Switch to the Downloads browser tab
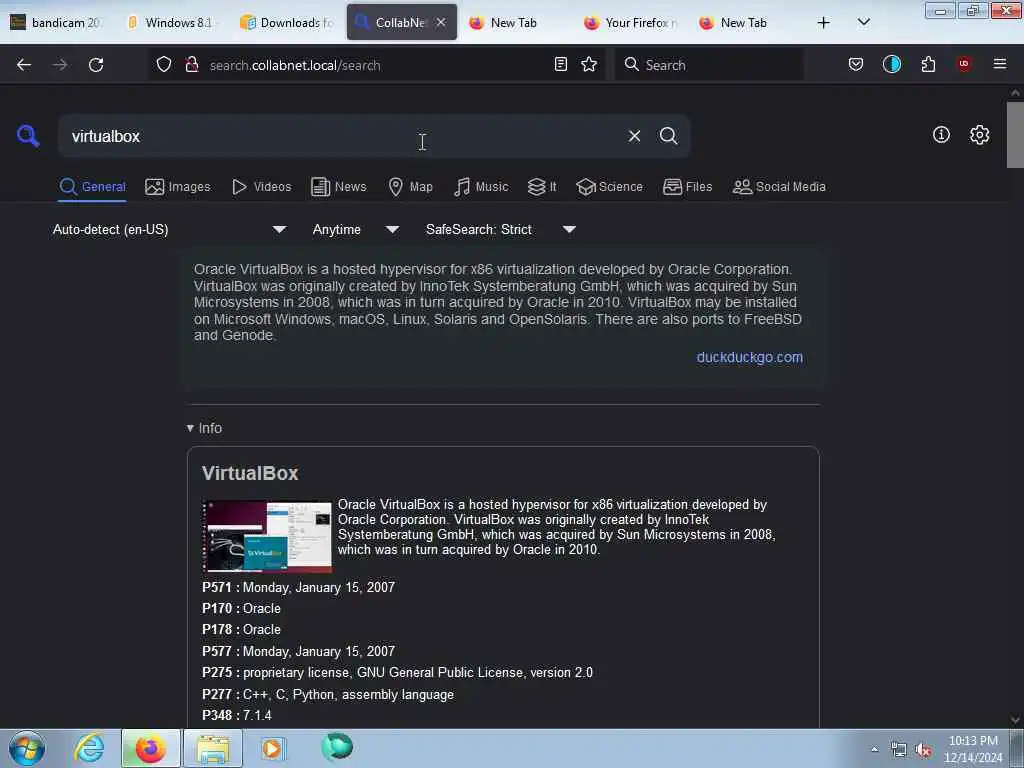The height and width of the screenshot is (768, 1024). click(287, 23)
